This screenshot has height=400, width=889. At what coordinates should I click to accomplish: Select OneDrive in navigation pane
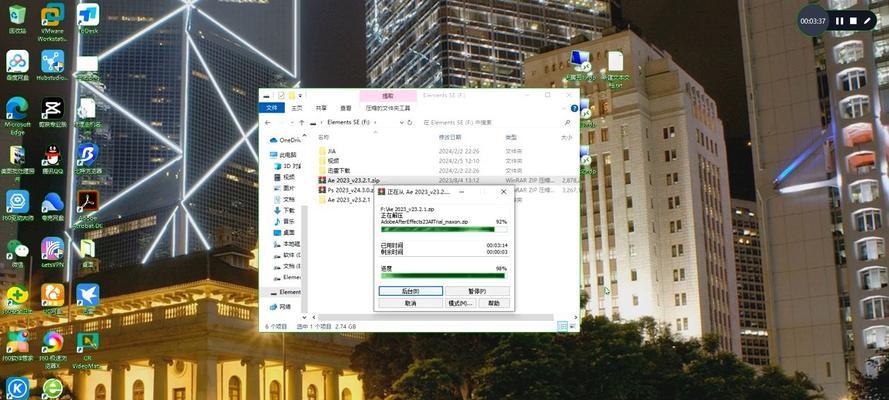click(x=285, y=139)
